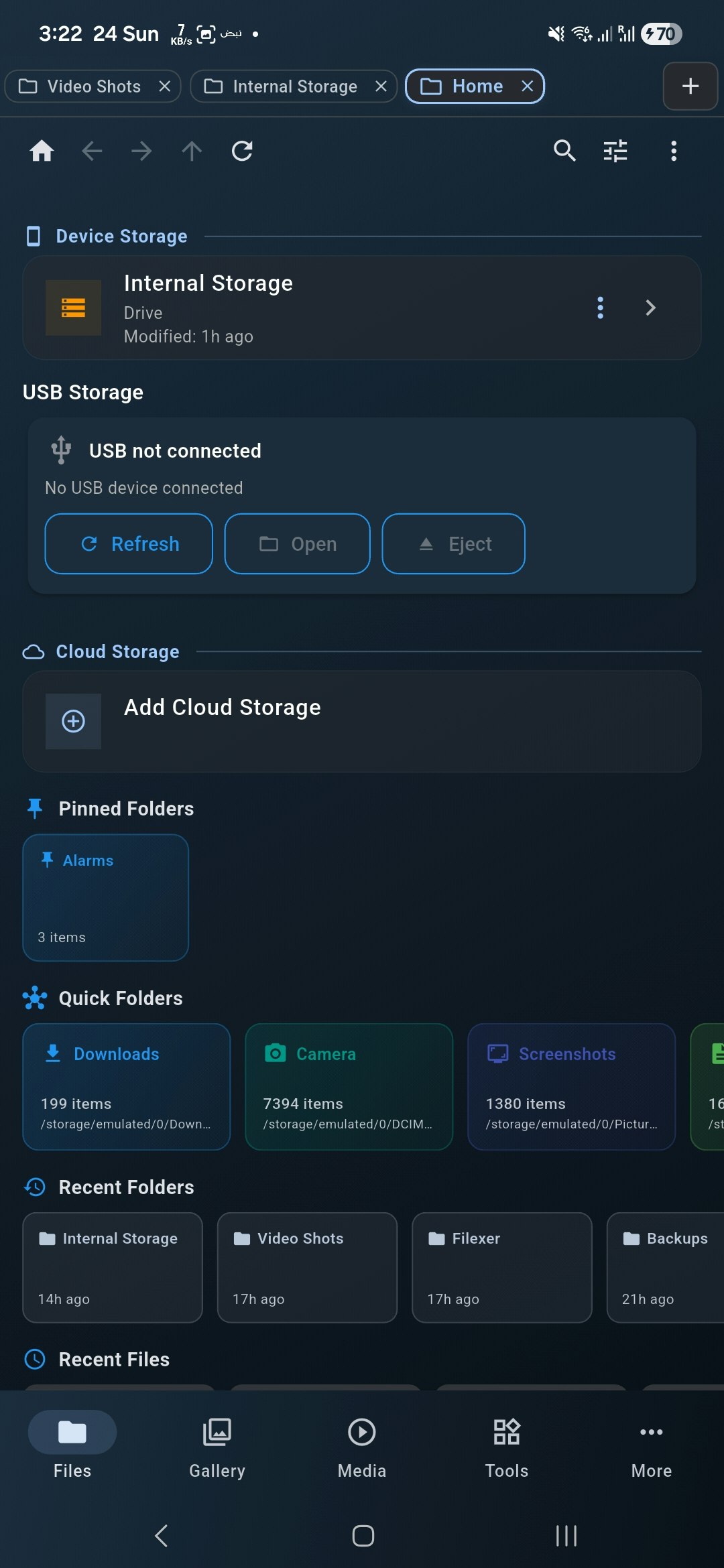Open Internal Storage drive options menu
Viewport: 724px width, 1568px height.
point(600,308)
